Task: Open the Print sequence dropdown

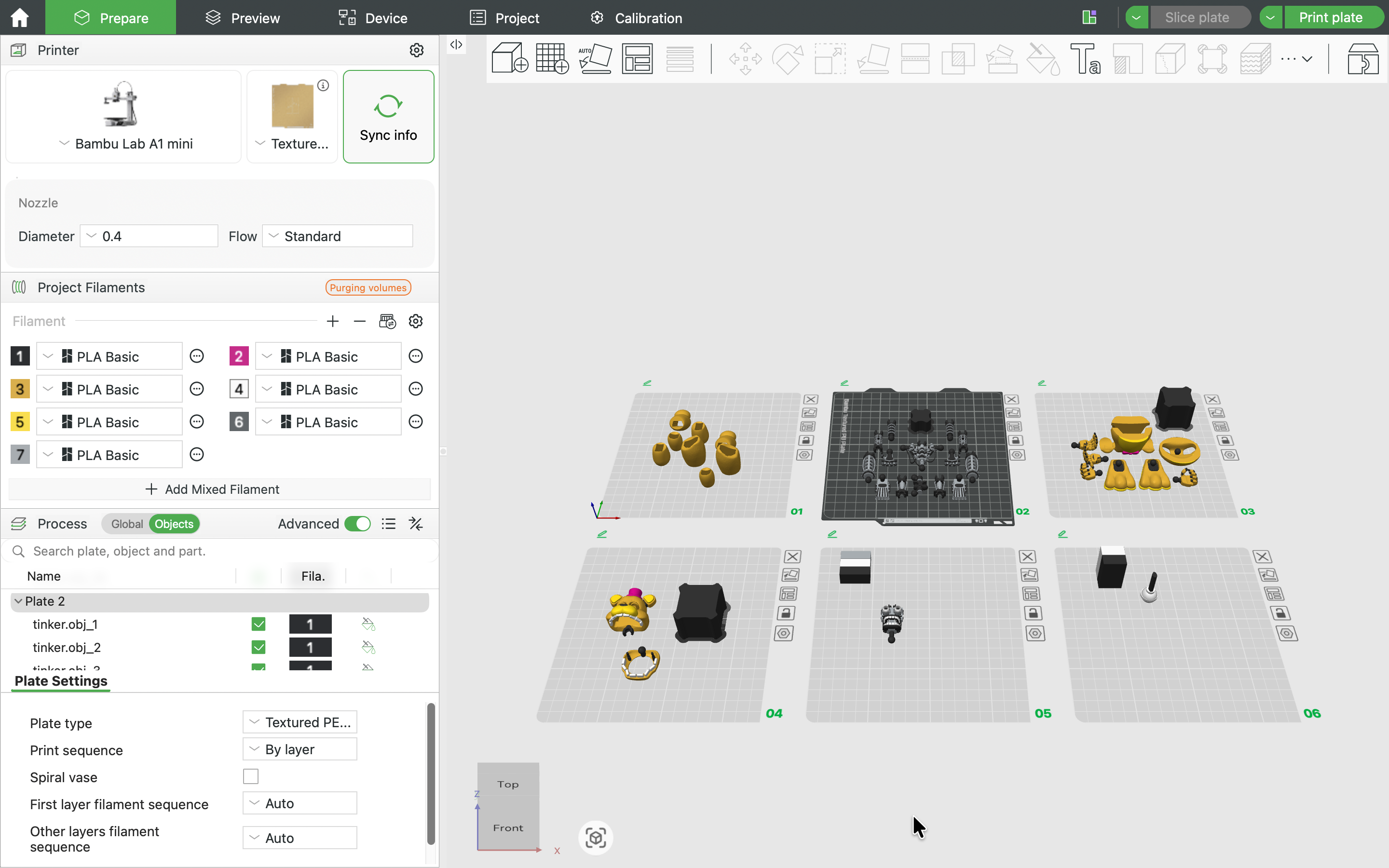Action: point(300,749)
